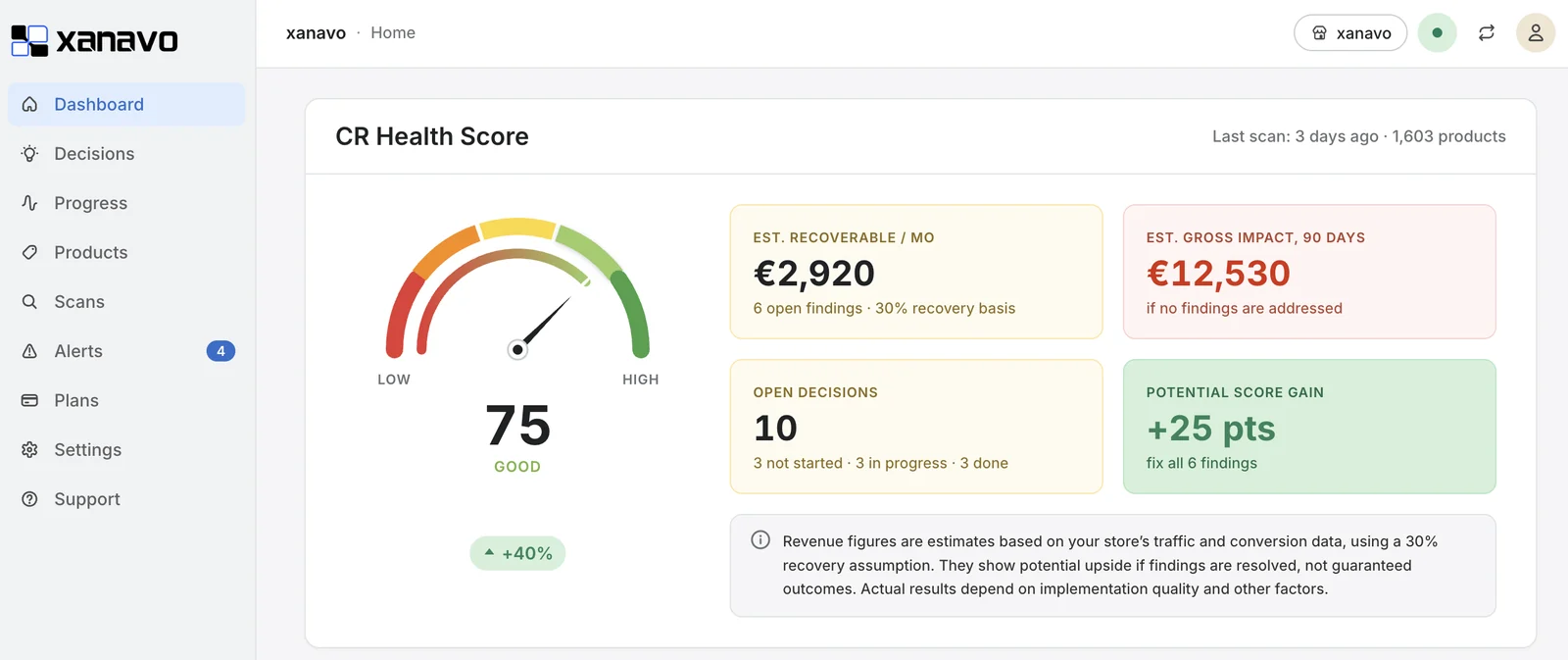The height and width of the screenshot is (660, 1568).
Task: Open the Est. Recoverable / Mo card
Action: click(916, 272)
